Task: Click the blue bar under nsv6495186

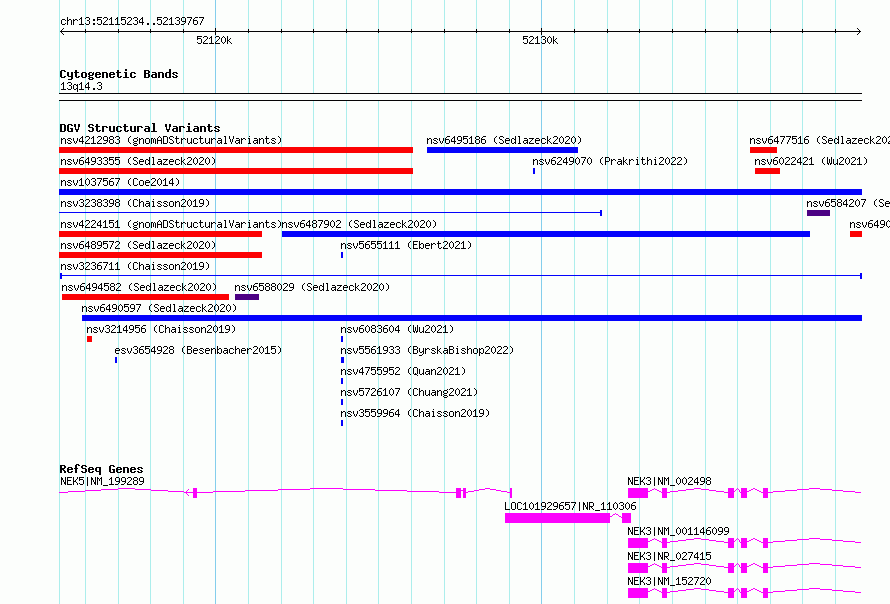Action: [x=502, y=150]
